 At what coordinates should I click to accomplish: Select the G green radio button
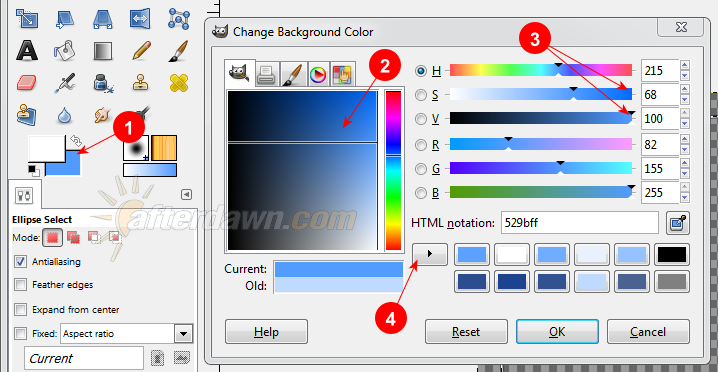pos(421,169)
